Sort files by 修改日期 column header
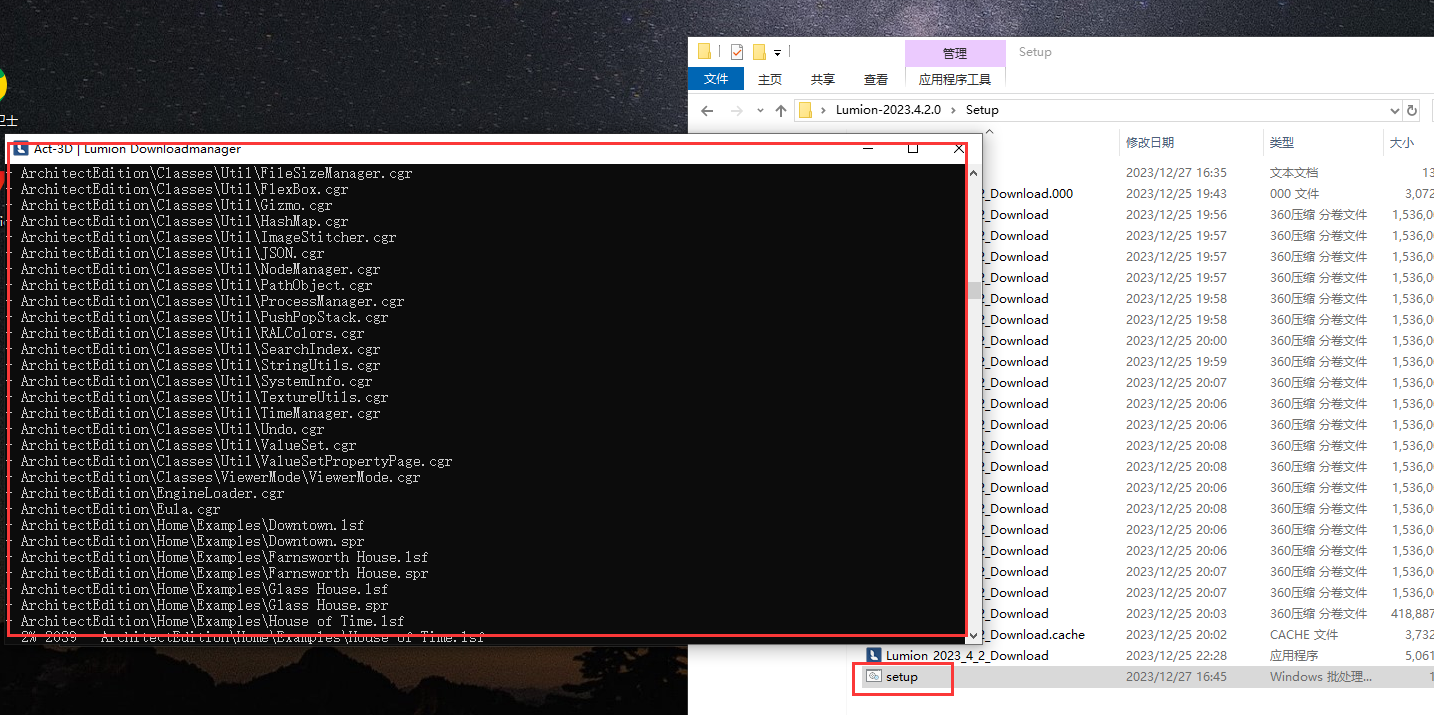The image size is (1434, 715). pyautogui.click(x=1149, y=143)
